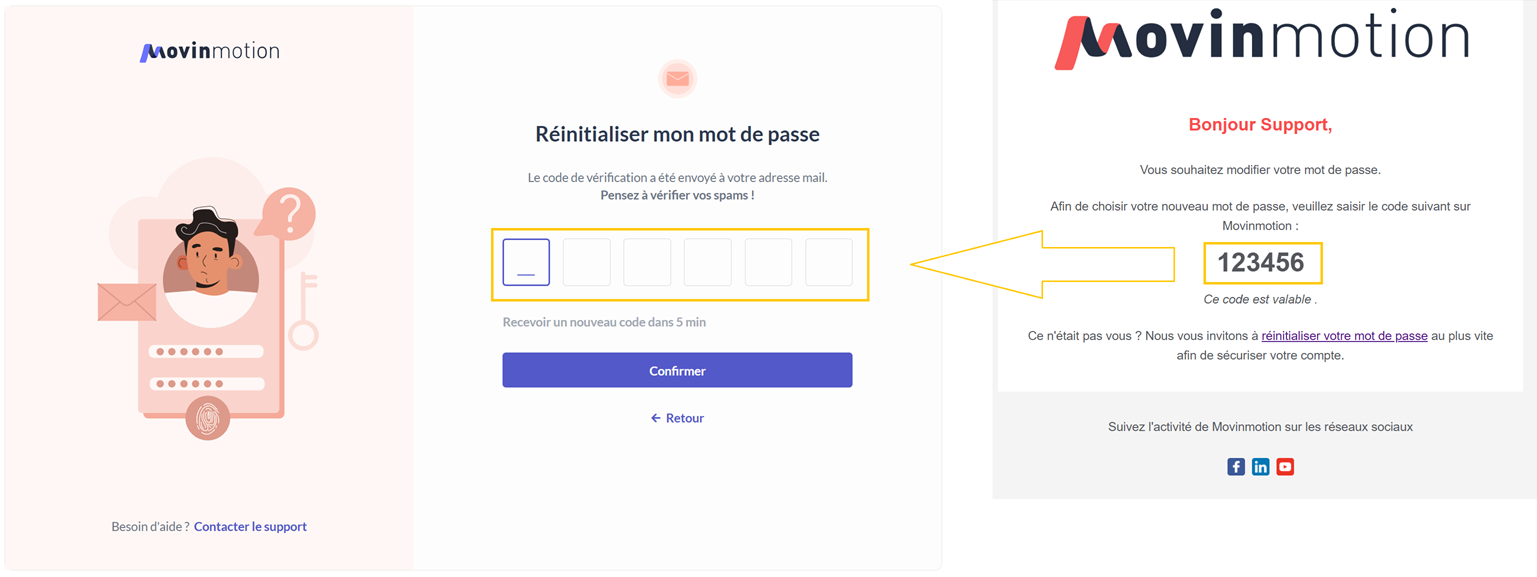Click the small Movinmotion logo in left panel
Image resolution: width=1537 pixels, height=577 pixels.
pyautogui.click(x=210, y=52)
